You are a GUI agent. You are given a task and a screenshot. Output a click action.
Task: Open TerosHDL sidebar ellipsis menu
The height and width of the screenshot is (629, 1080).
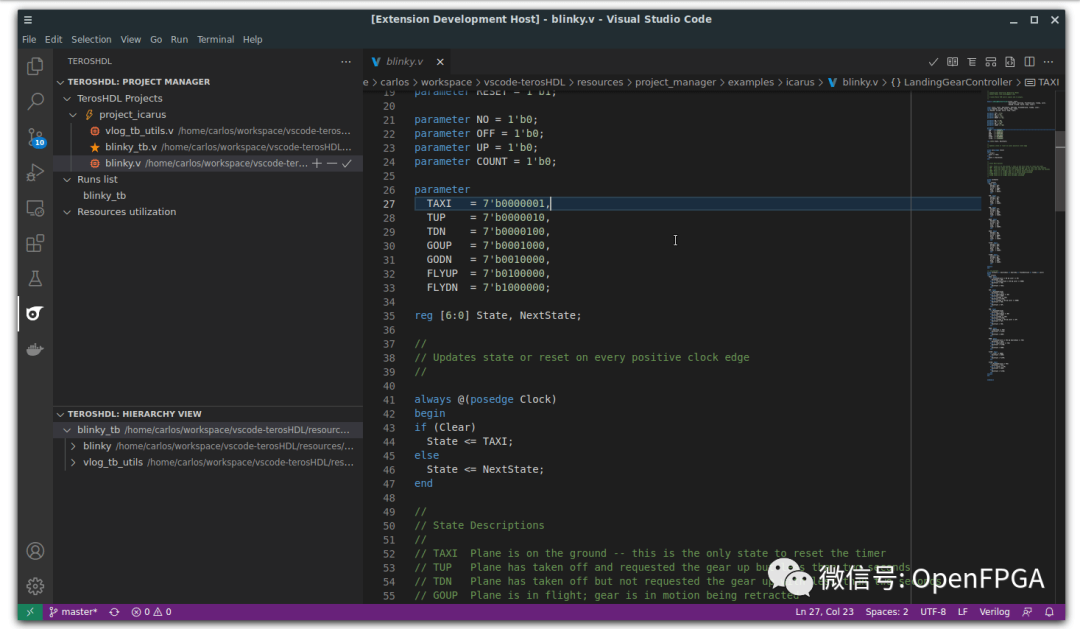click(x=346, y=61)
